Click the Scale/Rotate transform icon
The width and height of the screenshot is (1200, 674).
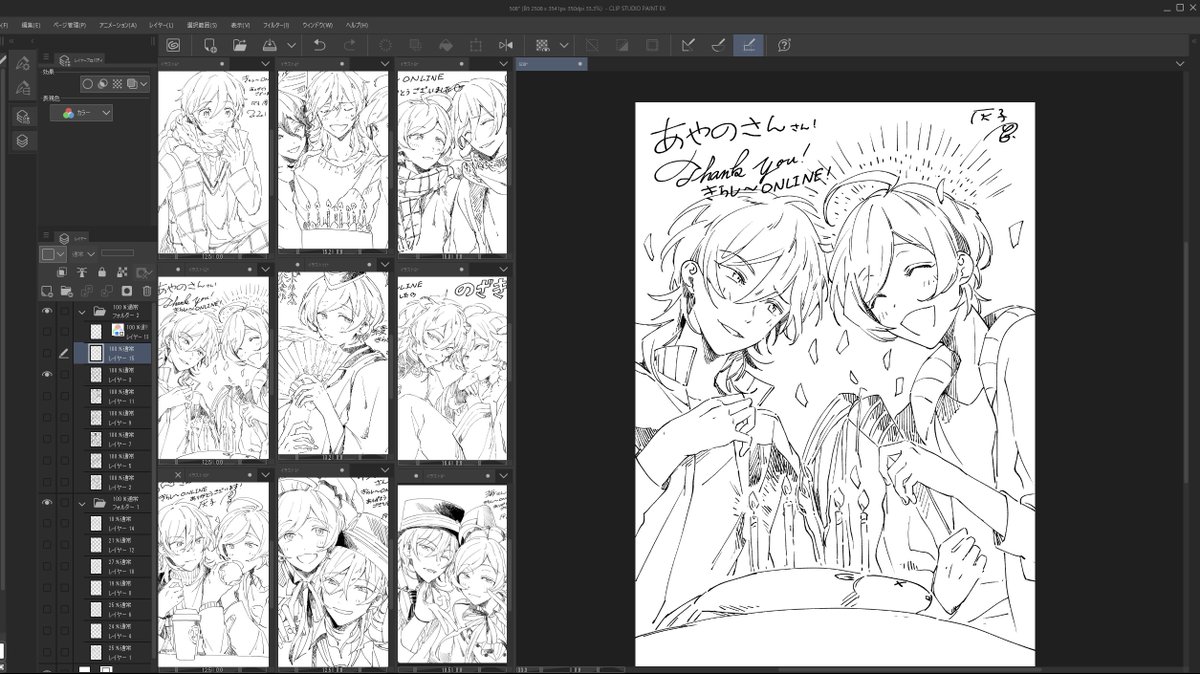pos(475,45)
